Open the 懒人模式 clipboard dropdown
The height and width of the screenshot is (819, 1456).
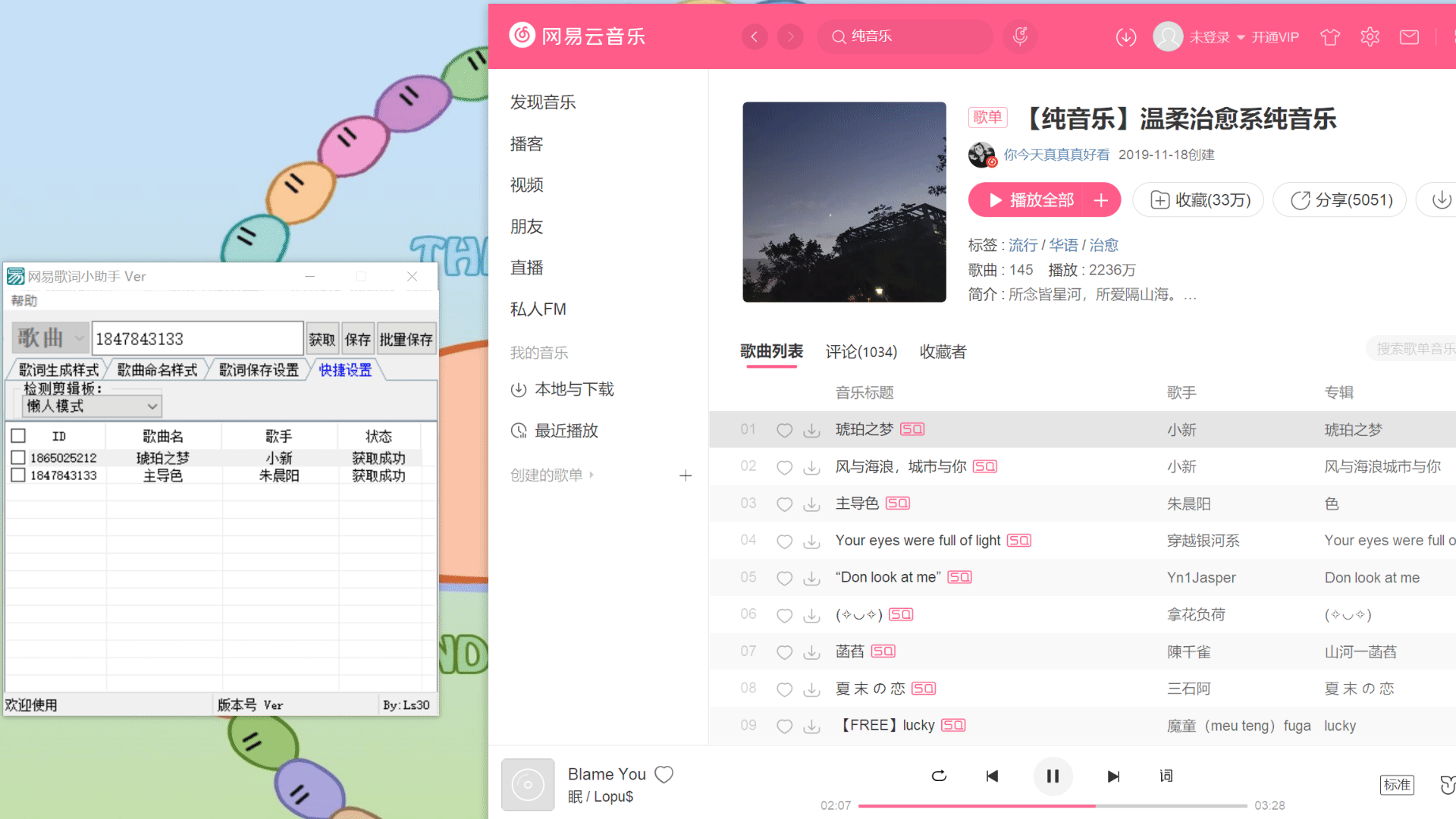(93, 406)
